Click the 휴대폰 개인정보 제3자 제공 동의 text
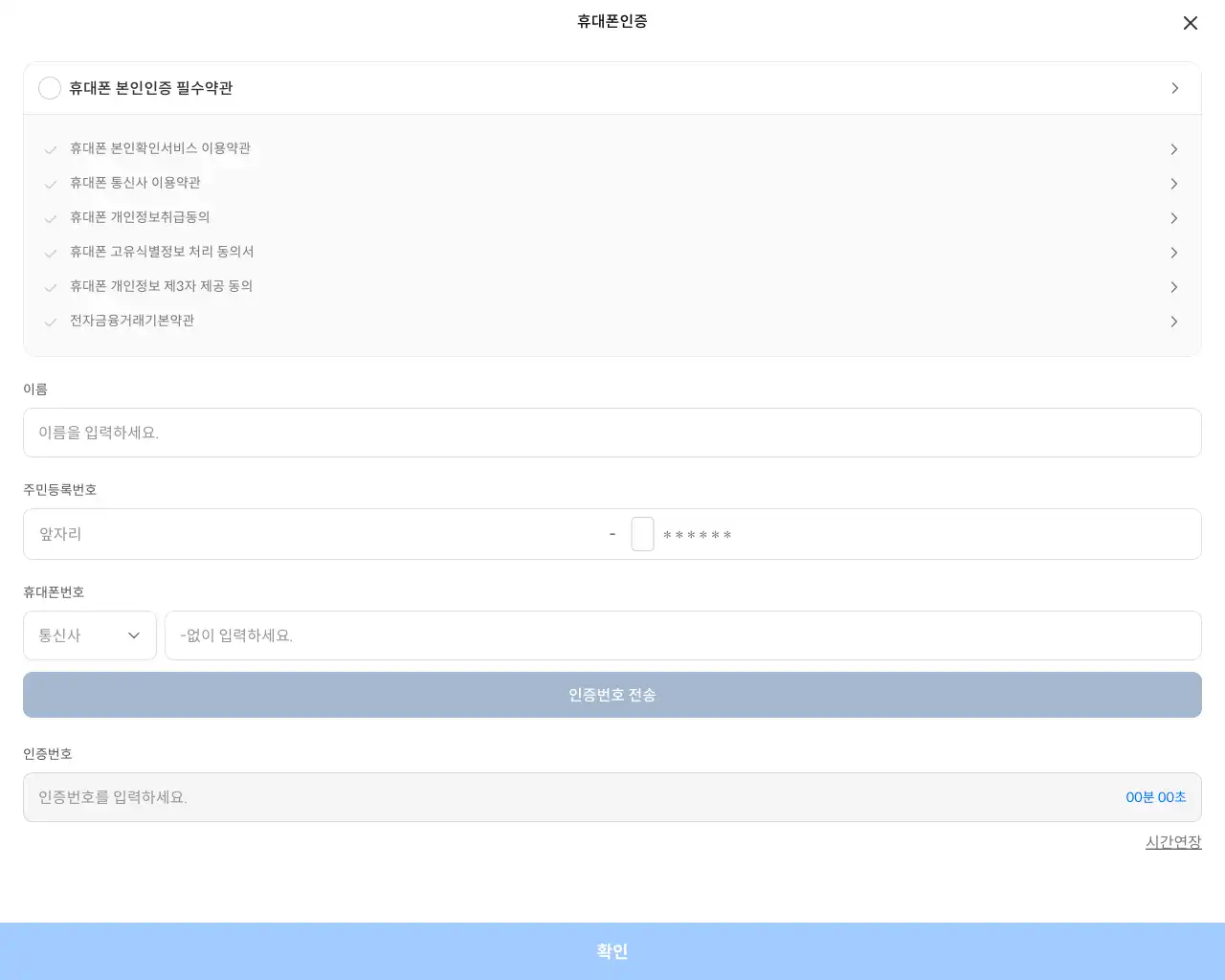This screenshot has height=980, width=1225. click(x=161, y=286)
